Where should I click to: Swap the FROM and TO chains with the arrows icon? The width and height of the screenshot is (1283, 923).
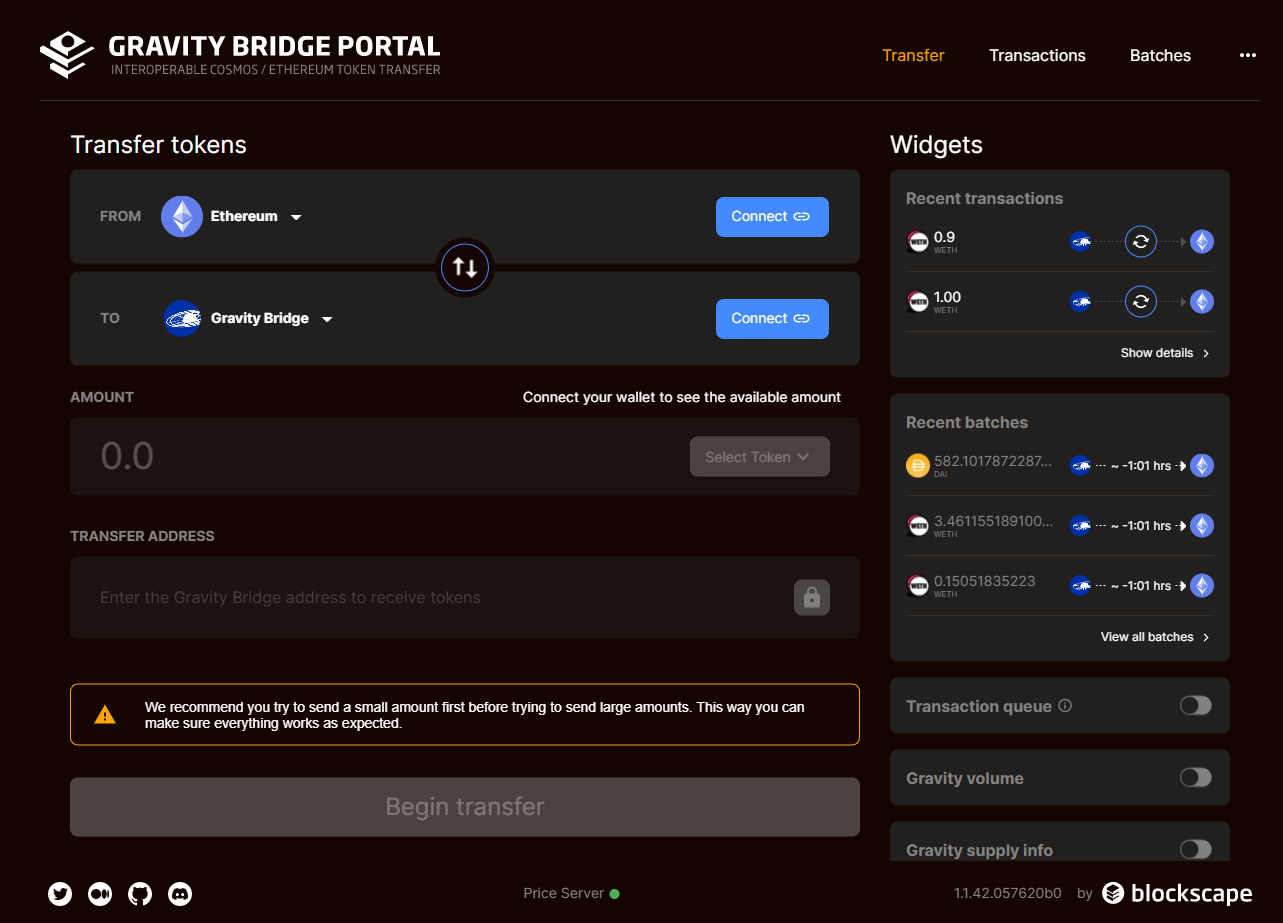tap(465, 268)
